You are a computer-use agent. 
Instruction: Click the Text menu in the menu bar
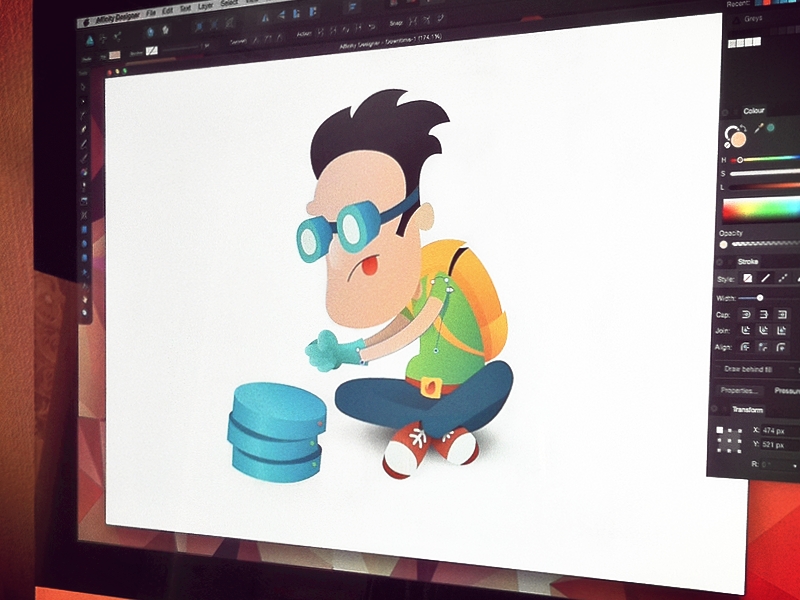[186, 9]
